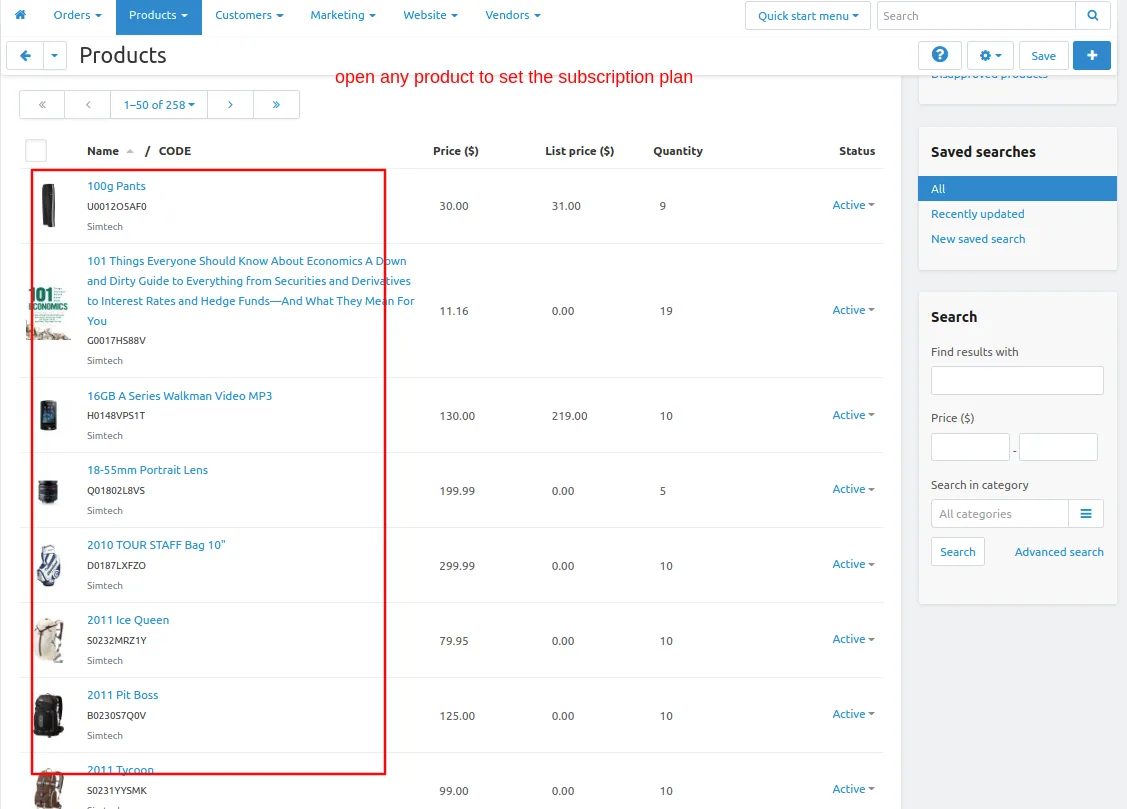
Task: Open the Marketing menu
Action: [x=343, y=15]
